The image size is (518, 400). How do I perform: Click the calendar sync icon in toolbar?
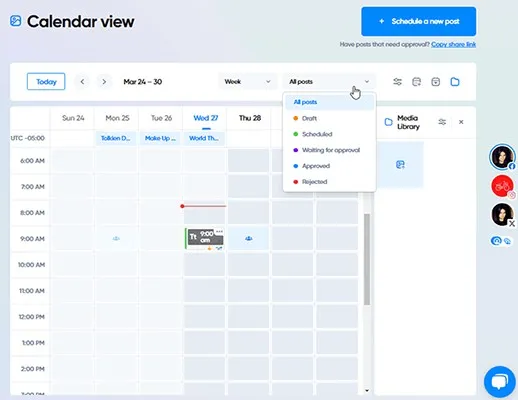pyautogui.click(x=416, y=82)
